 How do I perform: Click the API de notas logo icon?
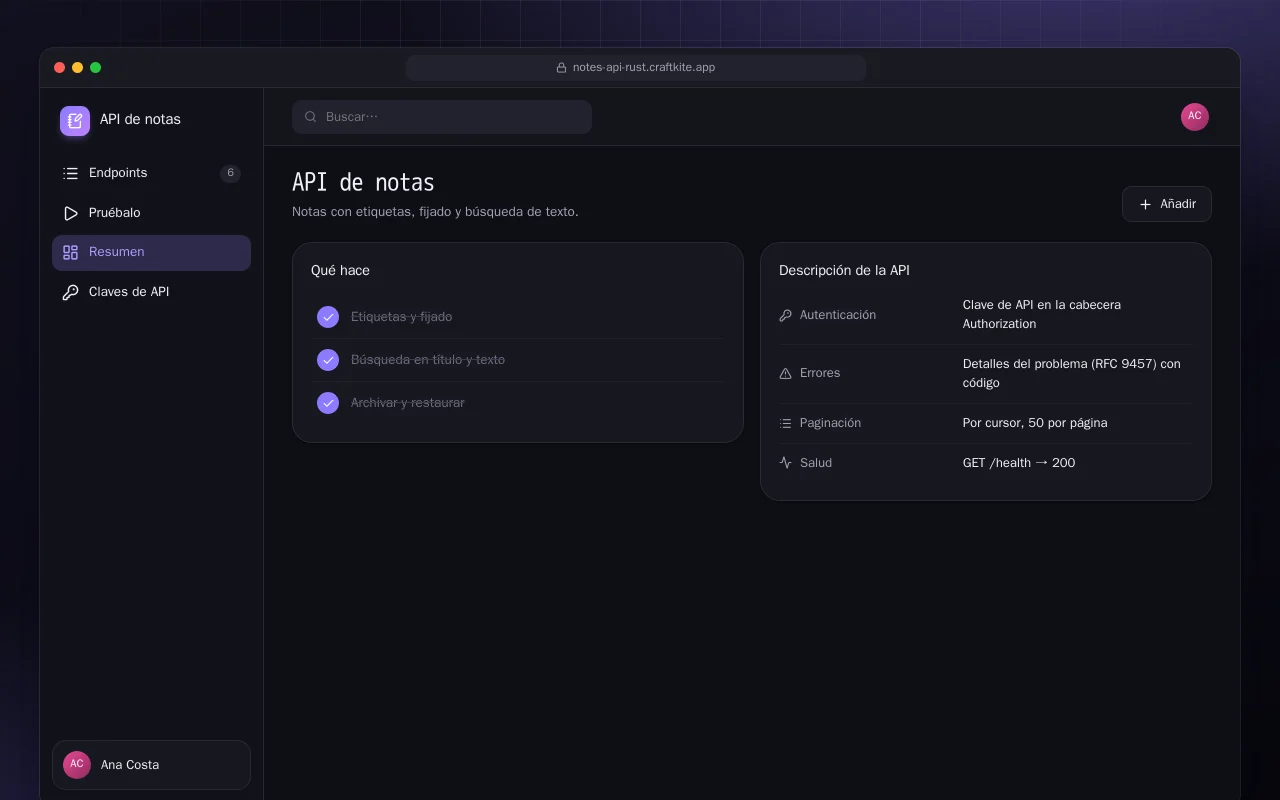point(75,121)
